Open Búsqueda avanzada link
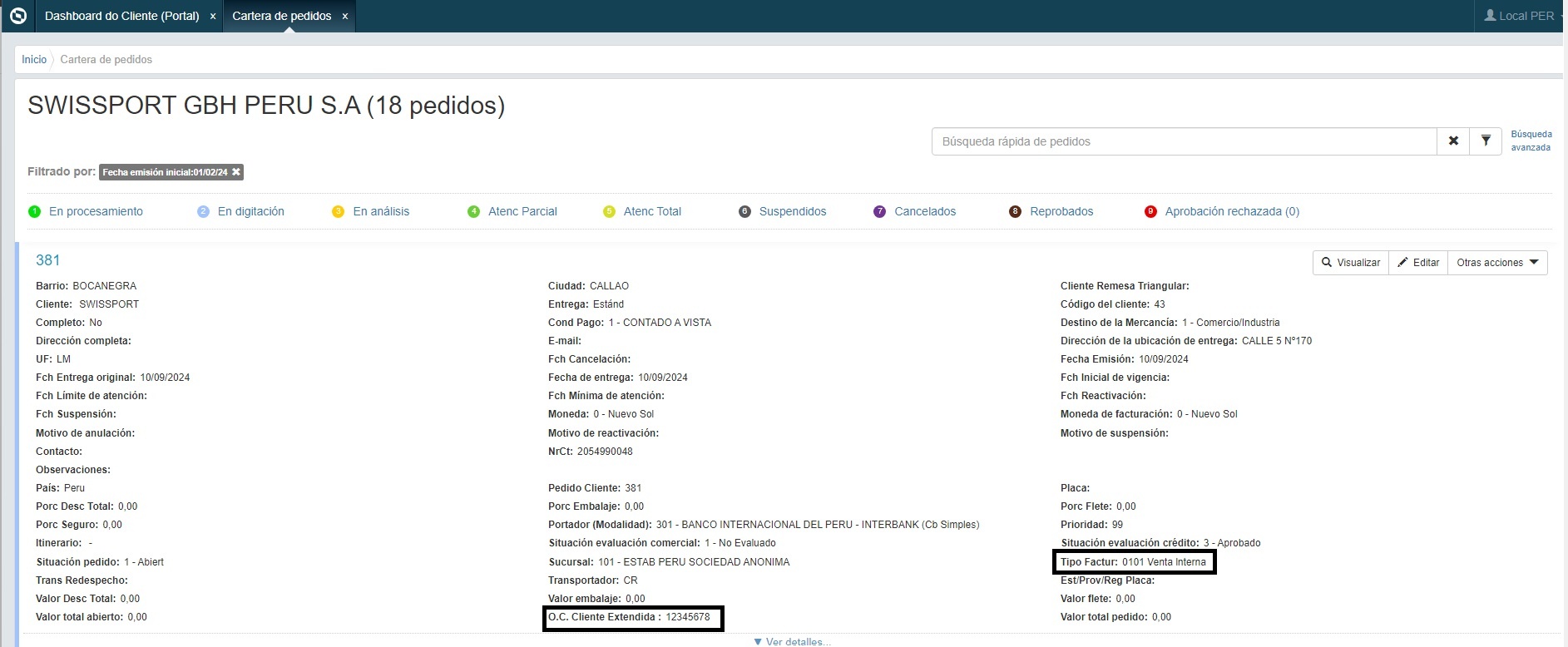 click(1531, 141)
